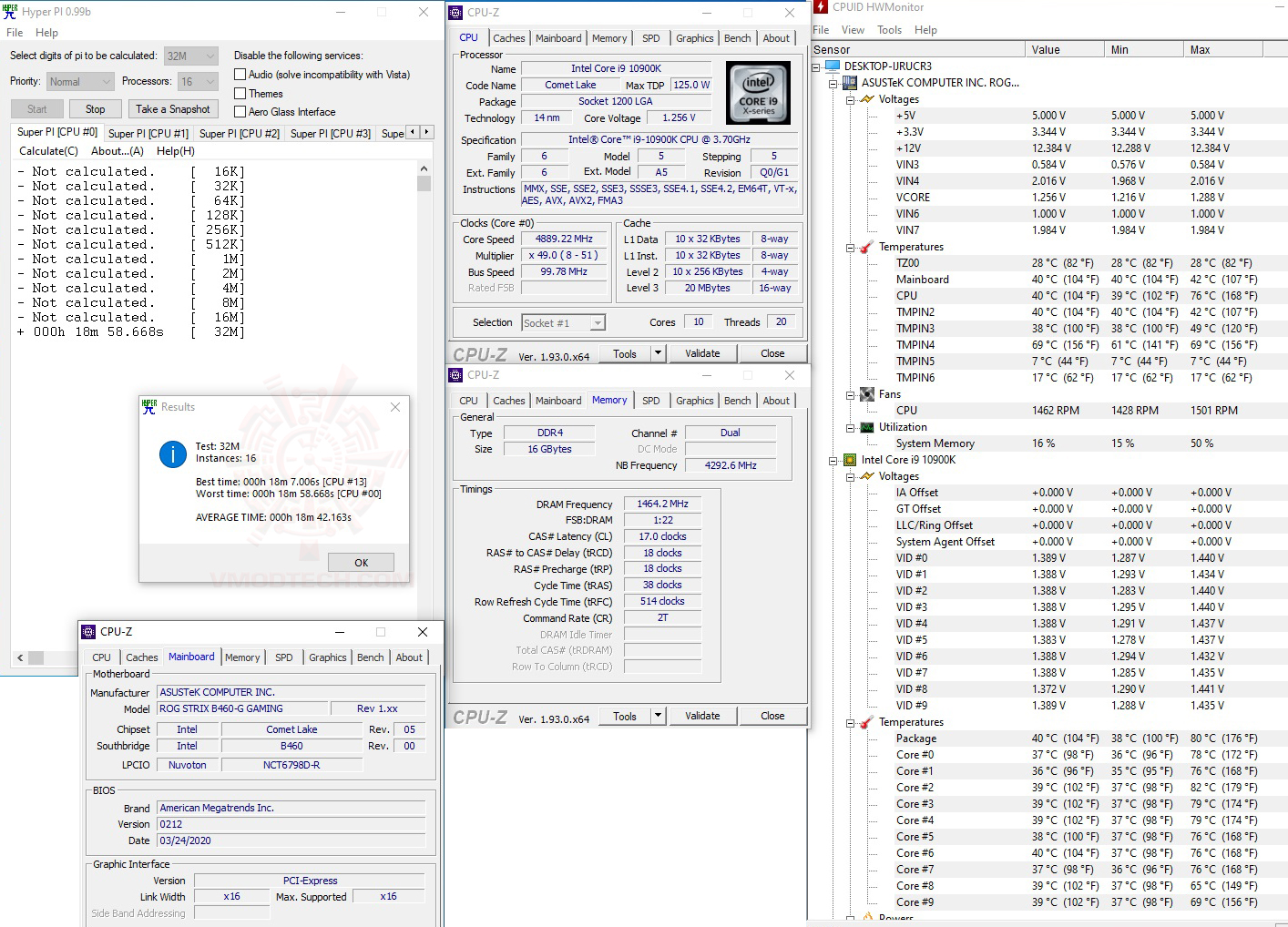The image size is (1288, 927).
Task: Click the Stop button in Hyper PI
Action: (x=96, y=109)
